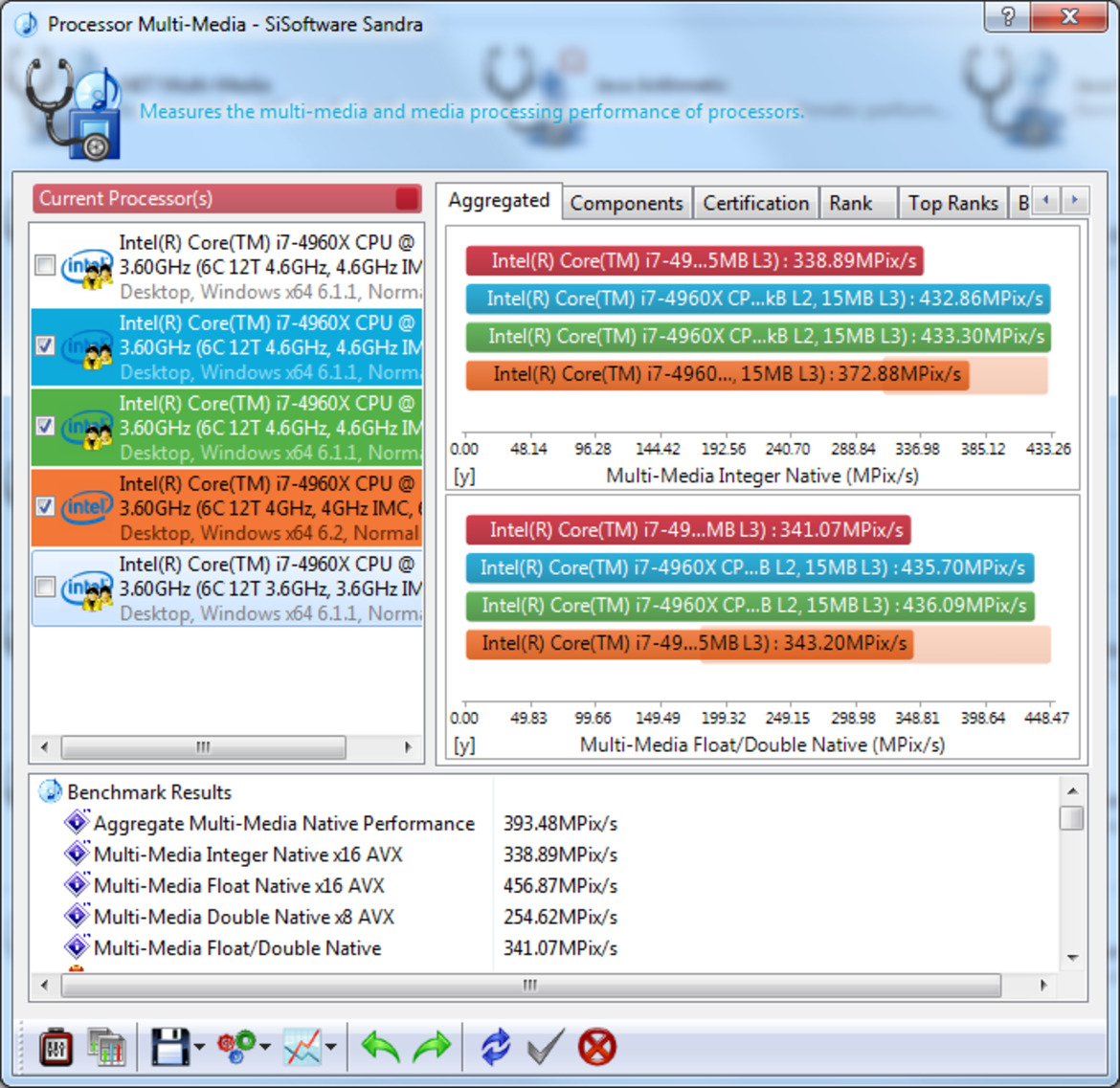1120x1088 pixels.
Task: Accept with the grey checkmark icon
Action: pos(546,1047)
